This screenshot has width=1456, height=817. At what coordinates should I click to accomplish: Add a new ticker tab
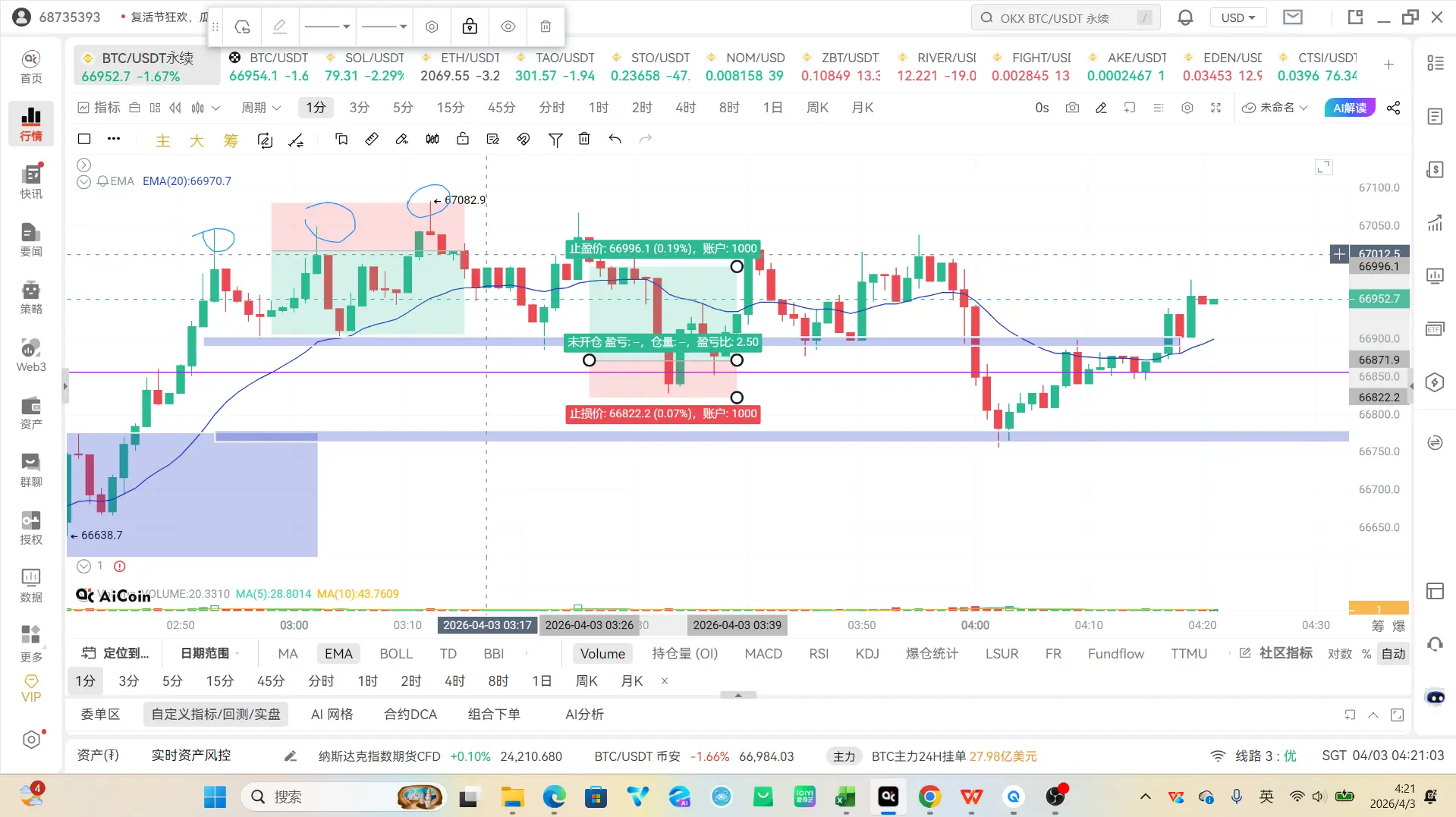[x=1388, y=65]
